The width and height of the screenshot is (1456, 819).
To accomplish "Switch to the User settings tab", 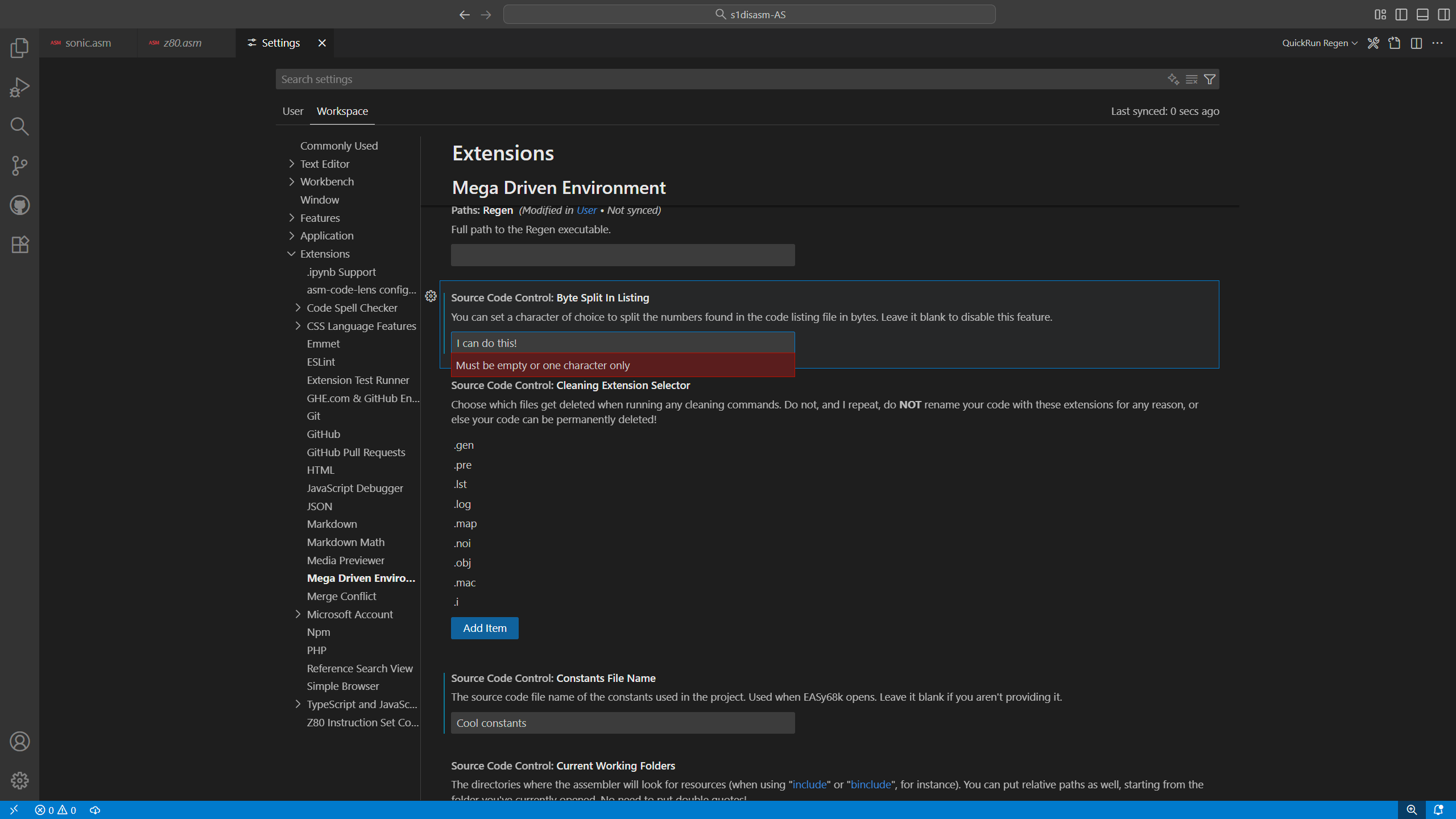I will tap(292, 111).
